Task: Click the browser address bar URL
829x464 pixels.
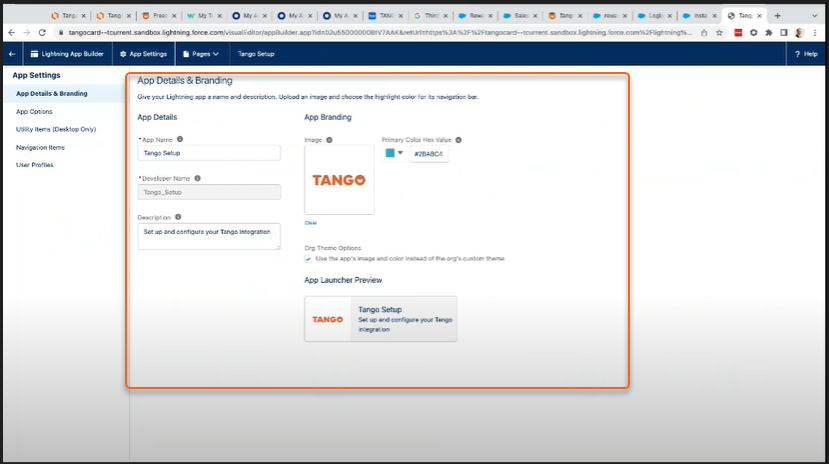Action: tap(380, 33)
